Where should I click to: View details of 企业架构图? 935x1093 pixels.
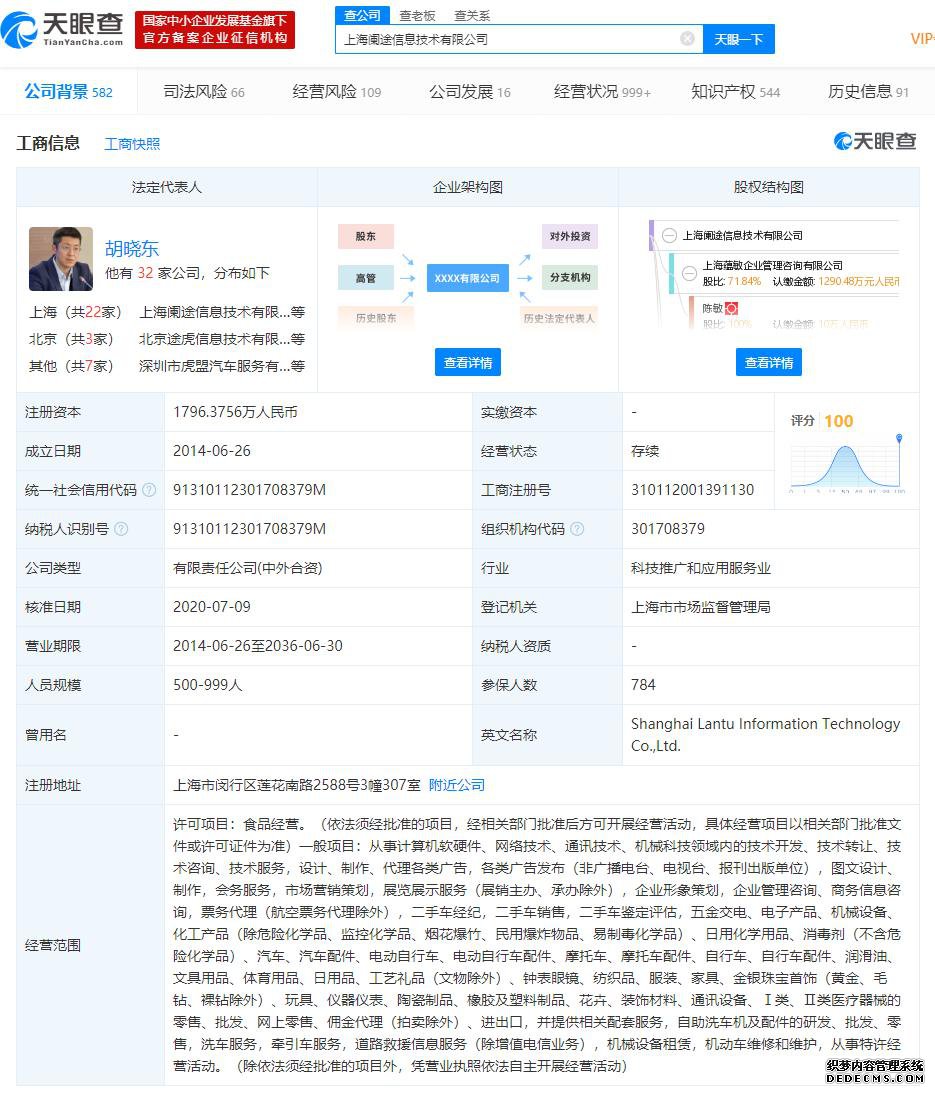pyautogui.click(x=468, y=362)
